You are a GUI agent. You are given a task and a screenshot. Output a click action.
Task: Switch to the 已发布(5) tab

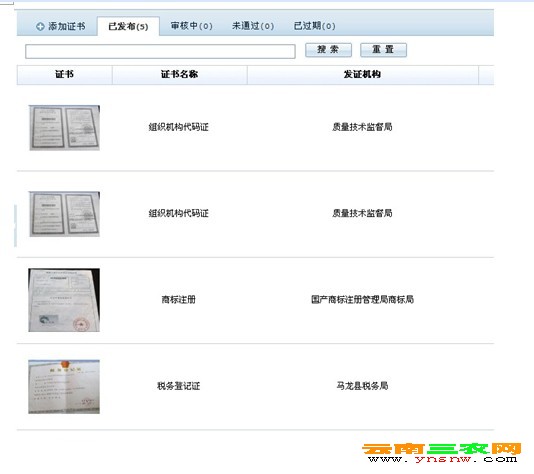click(128, 26)
